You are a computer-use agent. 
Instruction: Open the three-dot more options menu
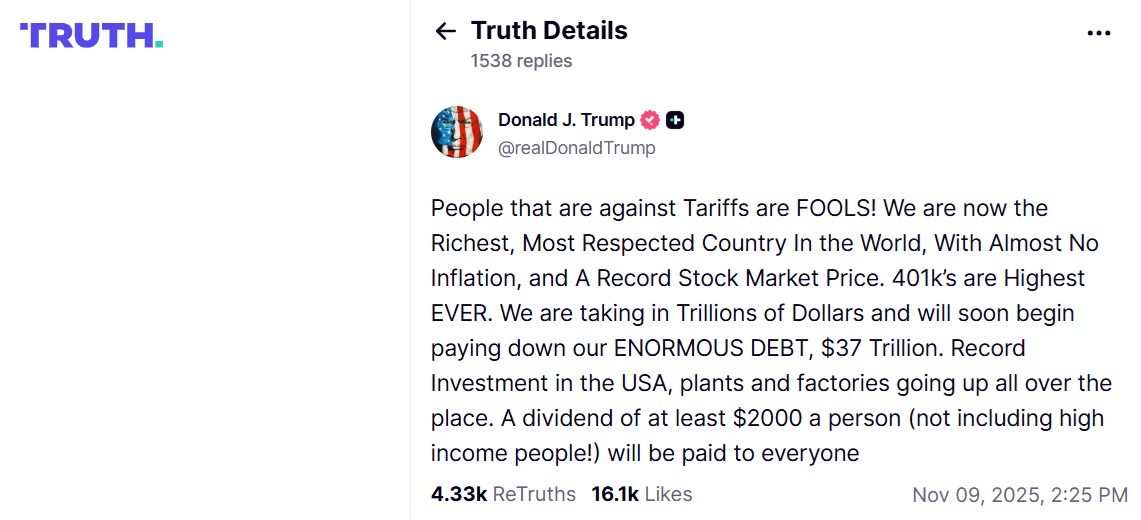(1099, 33)
